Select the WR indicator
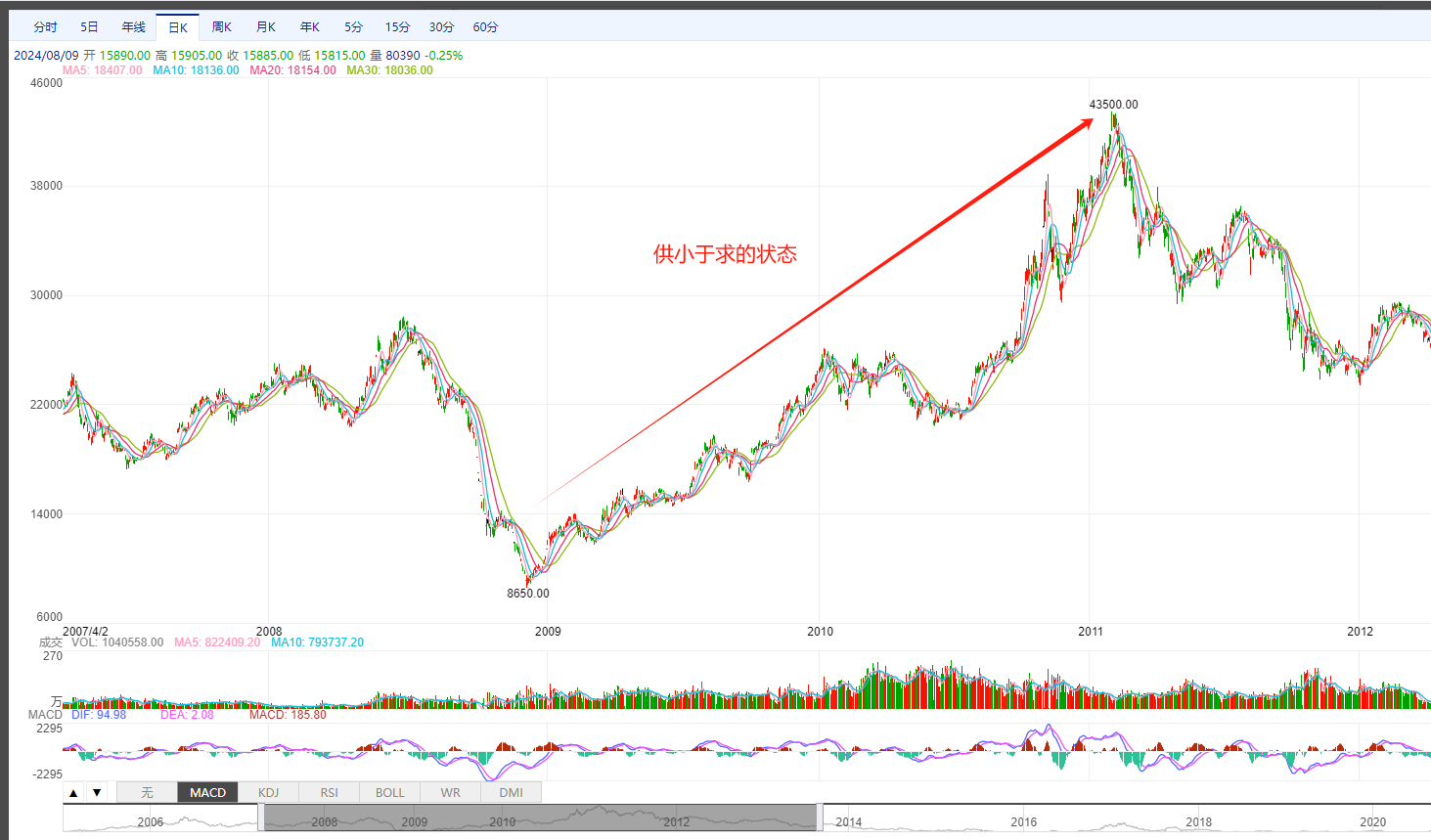The height and width of the screenshot is (840, 1431). [x=450, y=793]
